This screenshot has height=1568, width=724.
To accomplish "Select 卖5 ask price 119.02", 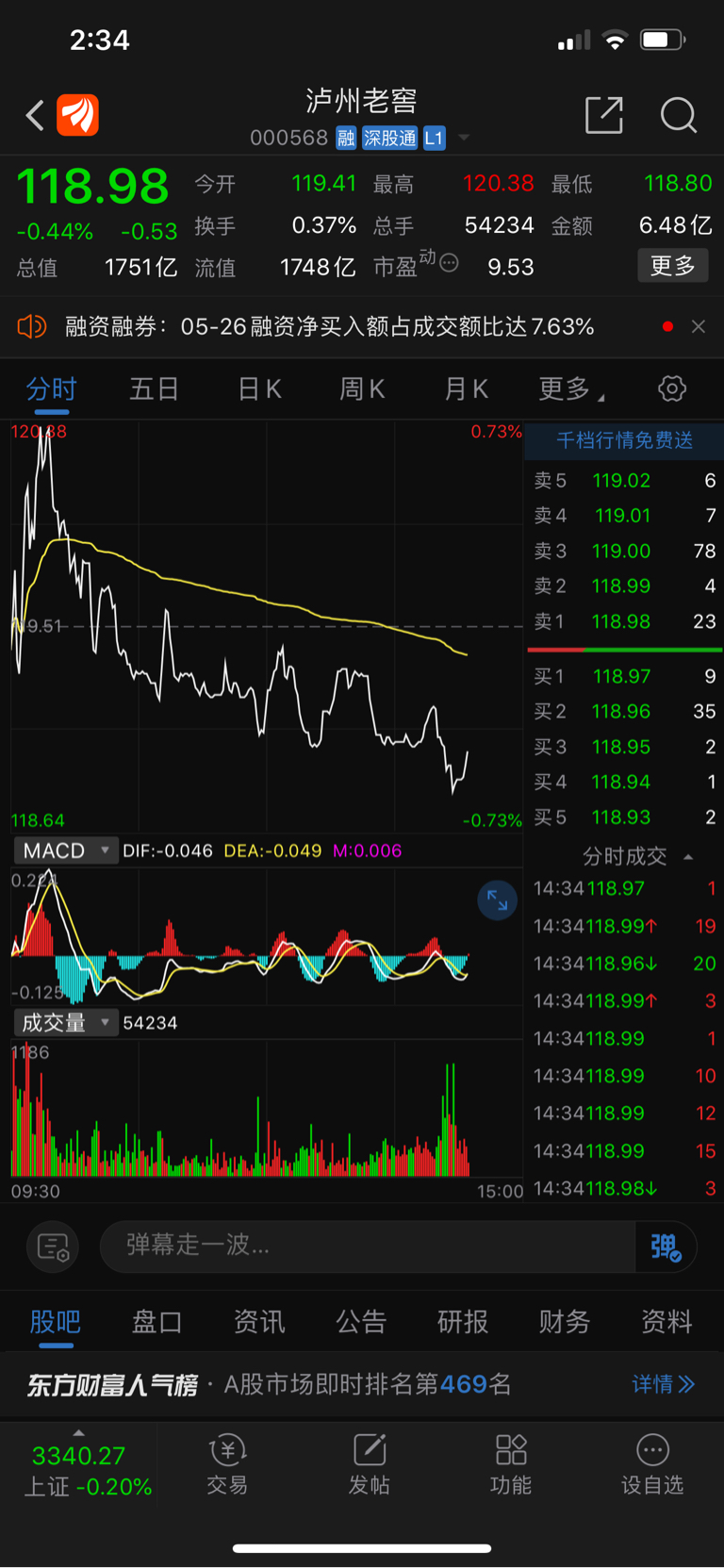I will [x=624, y=481].
